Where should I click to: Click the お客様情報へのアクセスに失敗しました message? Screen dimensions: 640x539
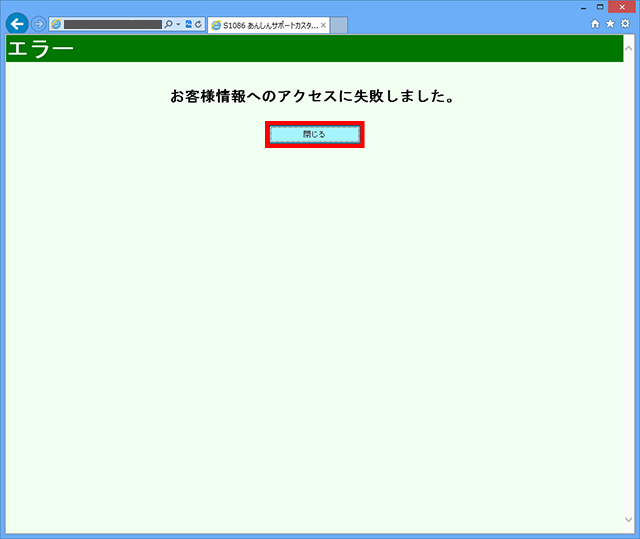(x=312, y=96)
